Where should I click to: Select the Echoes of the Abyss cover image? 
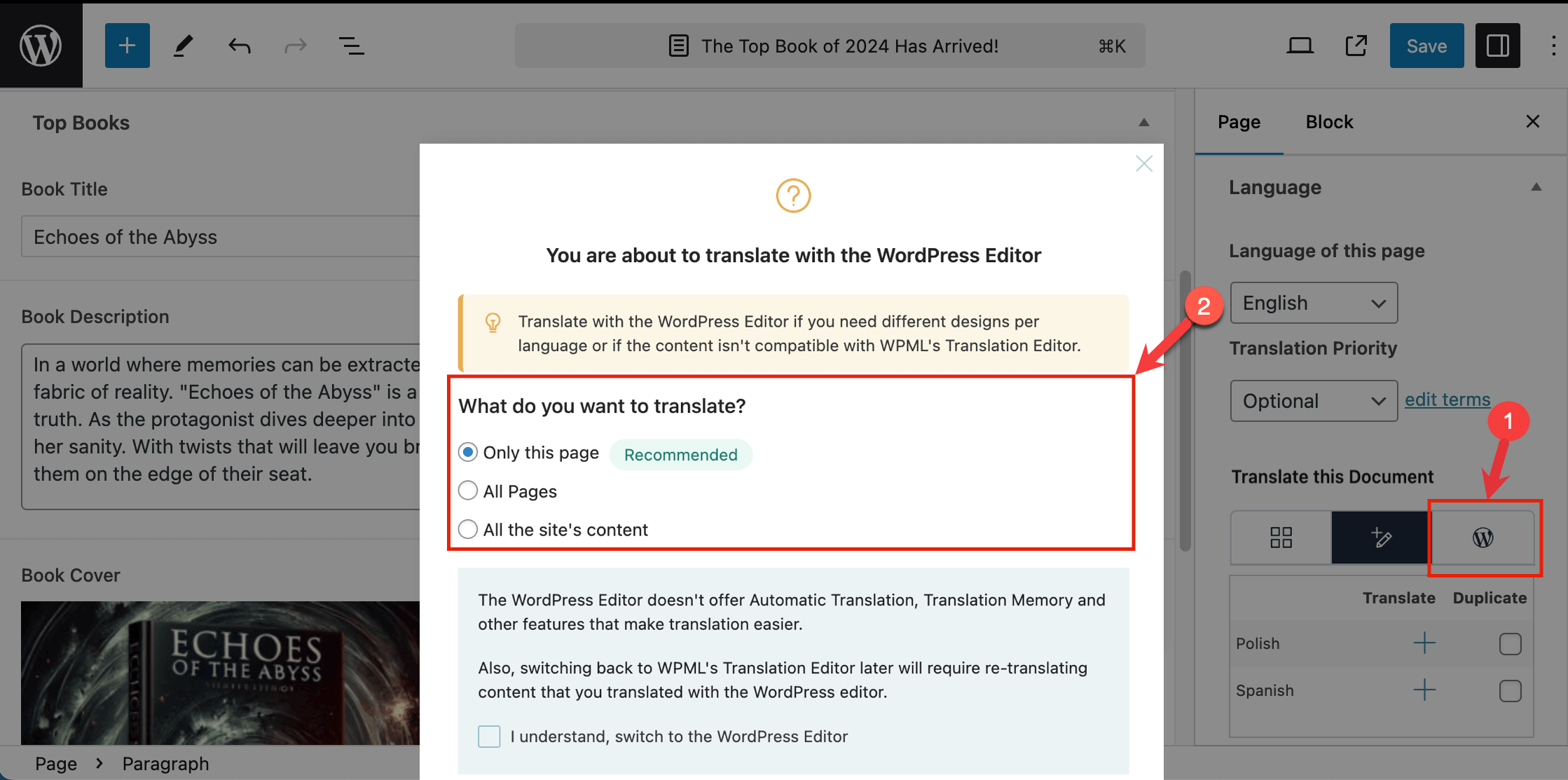click(x=220, y=673)
